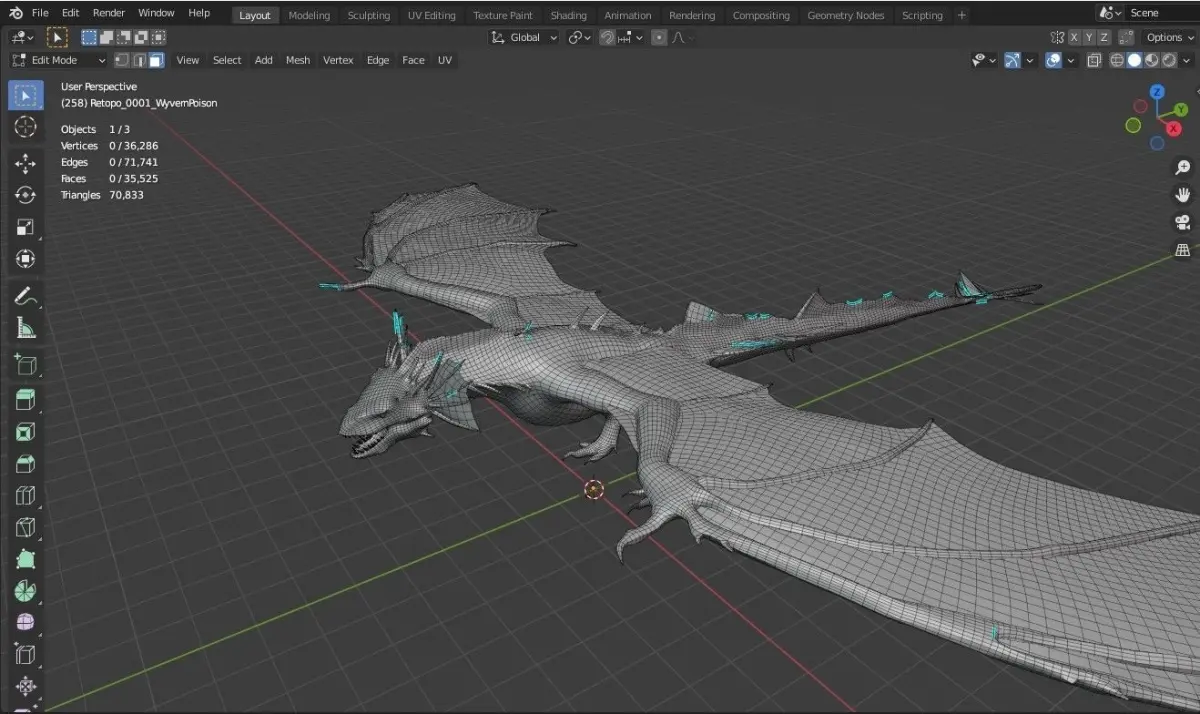
Task: Switch to solid shading
Action: tap(1134, 60)
